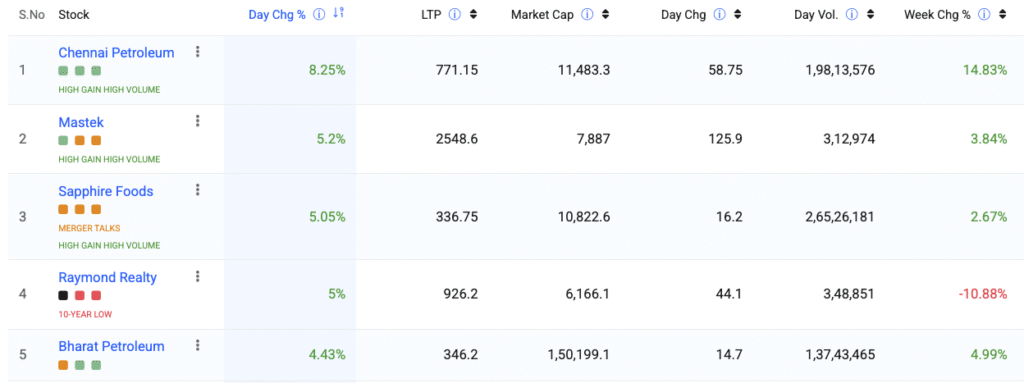Show info for Day Chg % column

319,15
